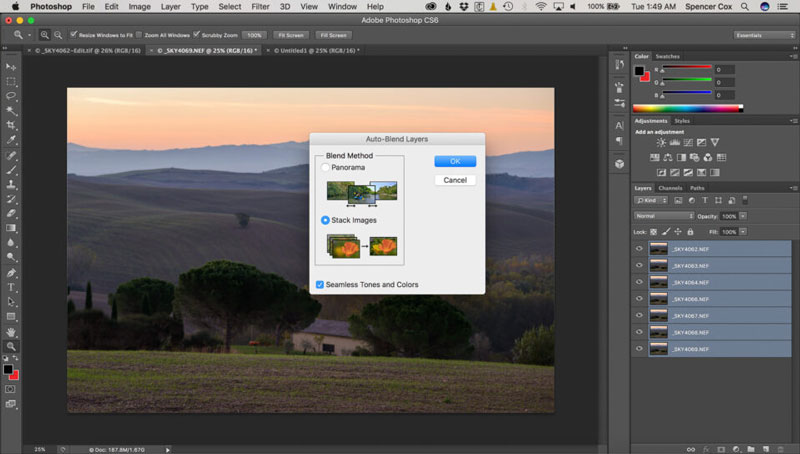This screenshot has width=800, height=454.
Task: Select the Move tool
Action: [12, 67]
